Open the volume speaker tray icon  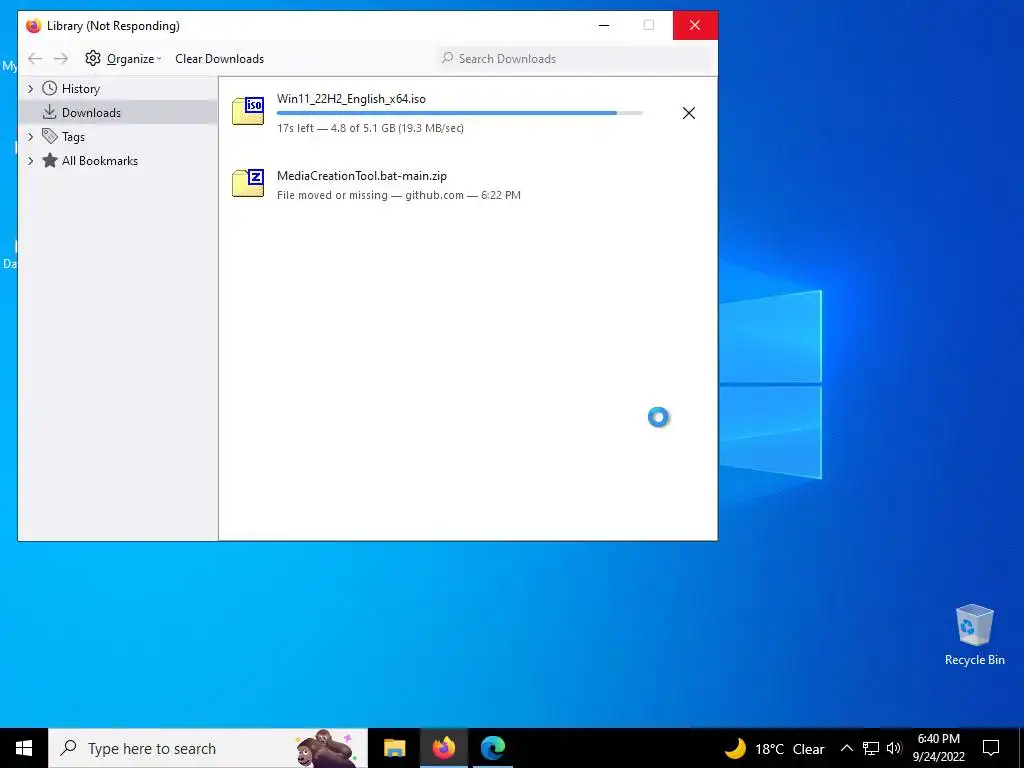pyautogui.click(x=894, y=748)
